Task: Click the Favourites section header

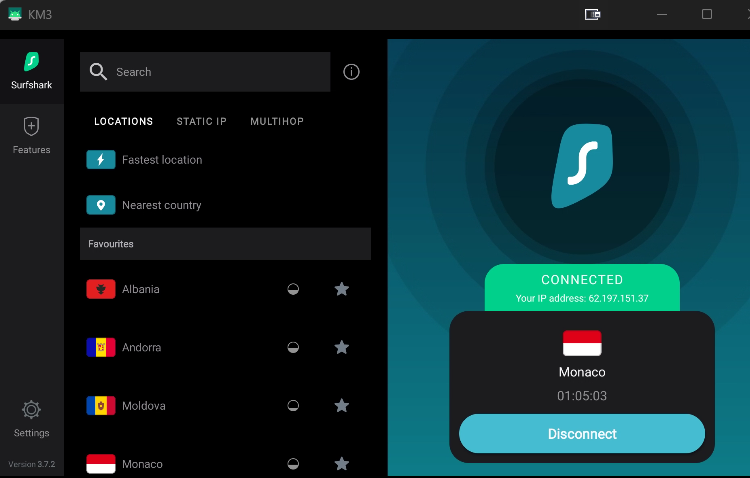Action: pyautogui.click(x=225, y=244)
